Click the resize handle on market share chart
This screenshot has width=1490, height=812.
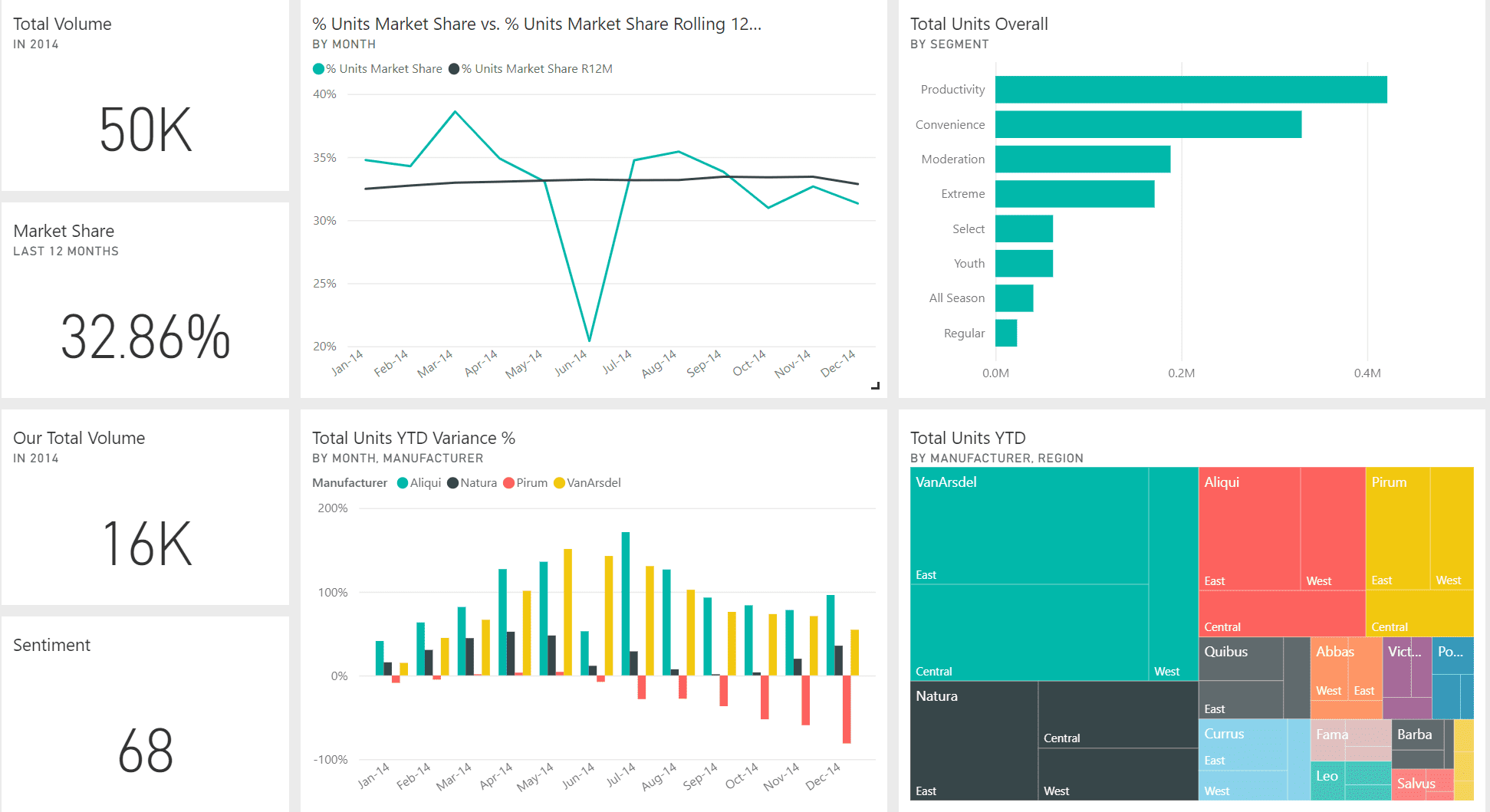point(875,386)
